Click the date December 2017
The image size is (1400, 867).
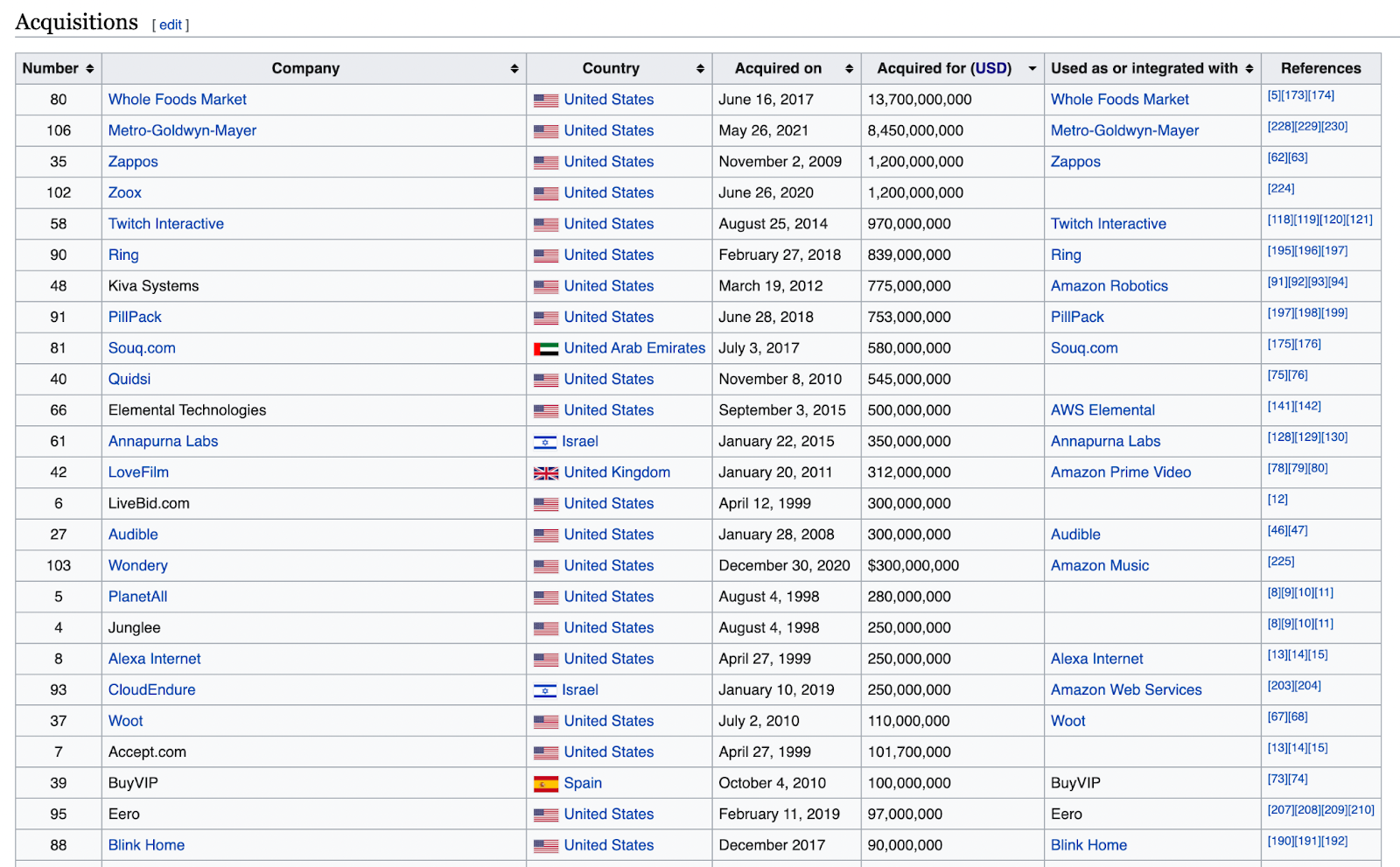[772, 845]
